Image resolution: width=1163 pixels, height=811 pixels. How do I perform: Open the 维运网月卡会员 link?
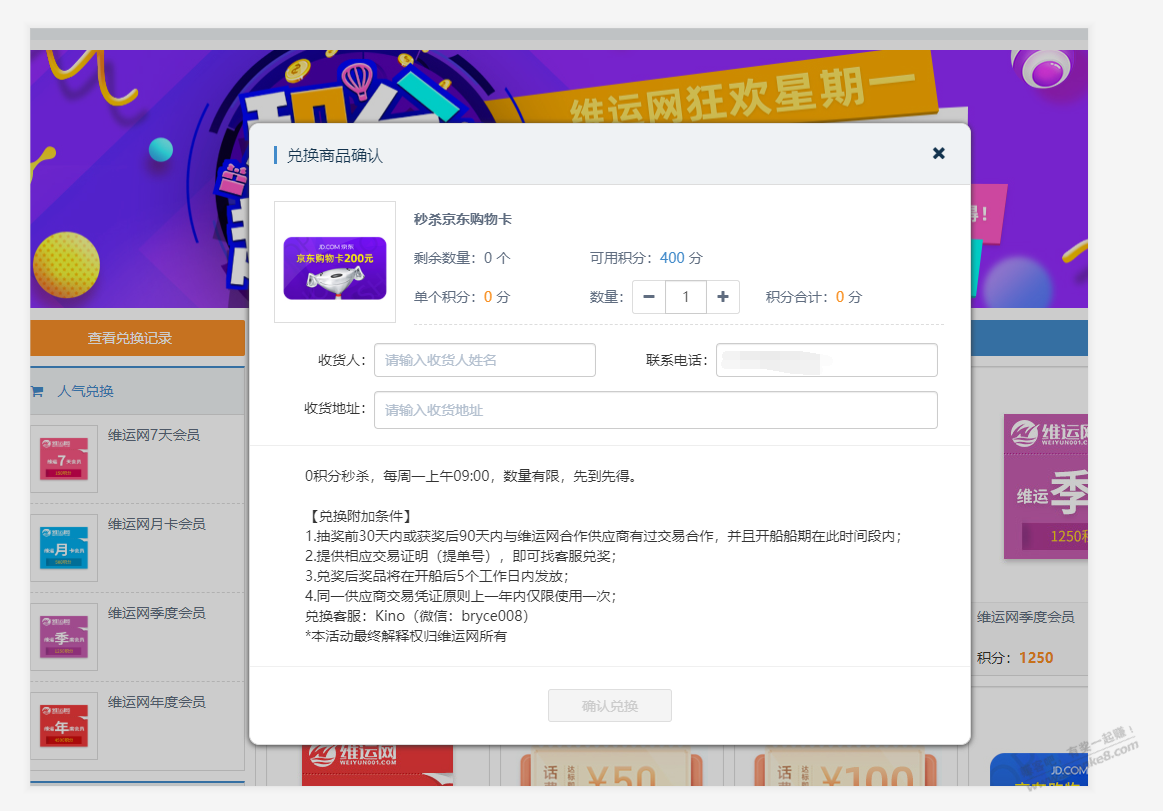click(x=156, y=524)
